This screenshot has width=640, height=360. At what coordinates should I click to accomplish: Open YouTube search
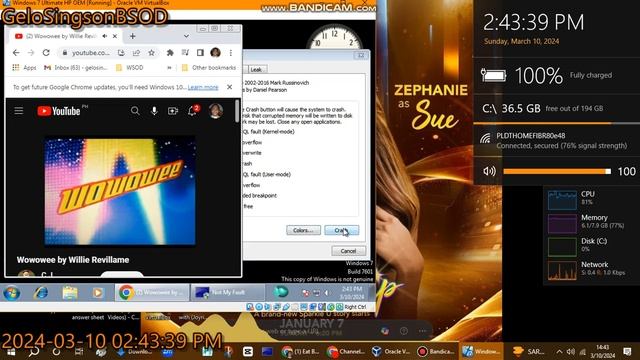click(x=135, y=111)
